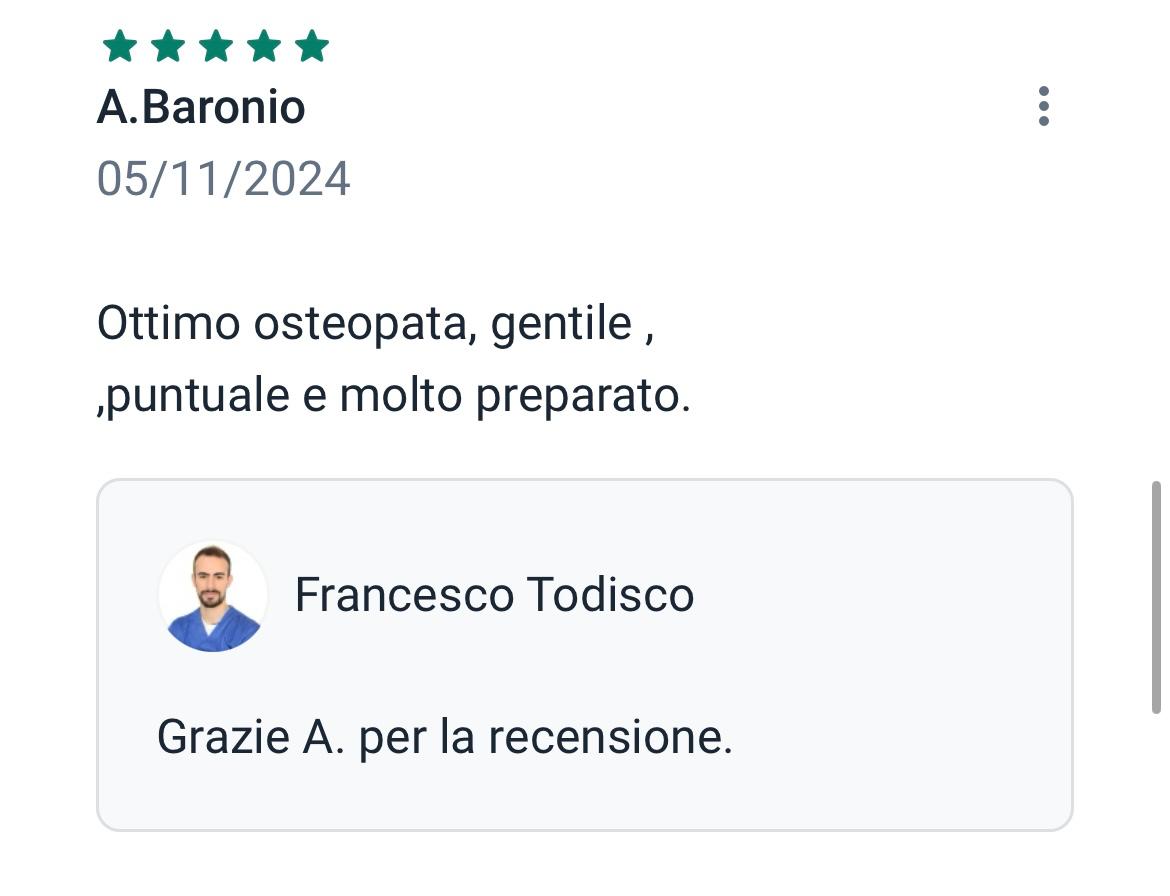Open Francesco Todisco's name link

pyautogui.click(x=494, y=595)
